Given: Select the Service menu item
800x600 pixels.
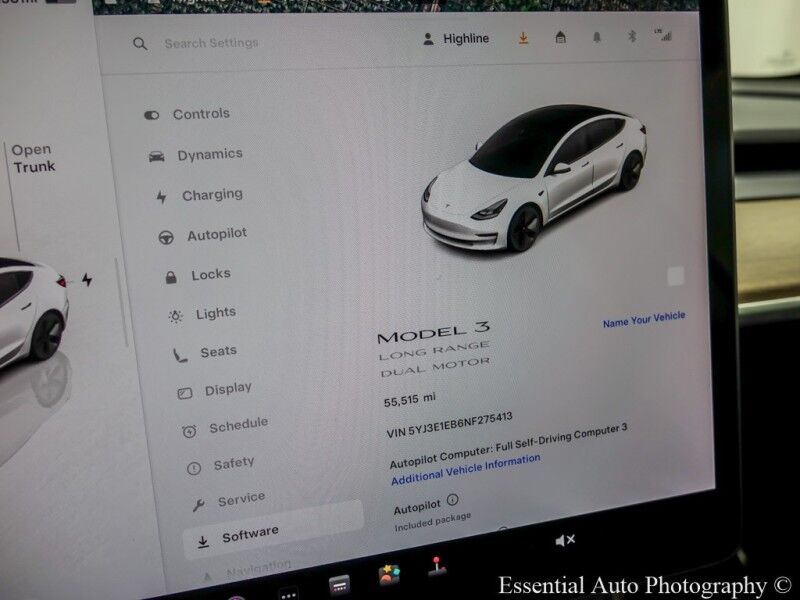Looking at the screenshot, I should click(x=229, y=501).
